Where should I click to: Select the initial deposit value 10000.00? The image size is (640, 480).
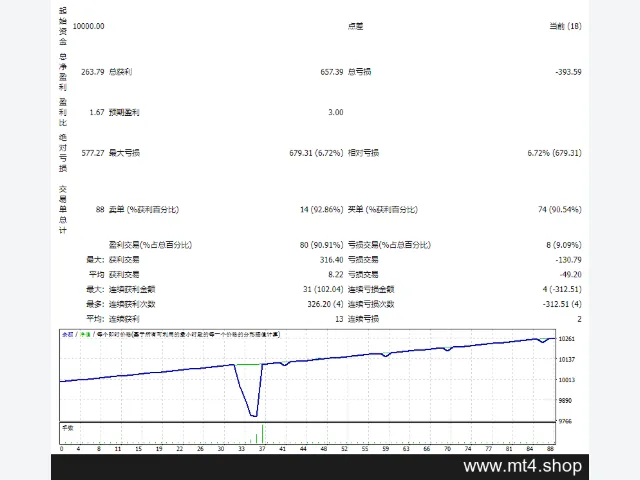88,26
